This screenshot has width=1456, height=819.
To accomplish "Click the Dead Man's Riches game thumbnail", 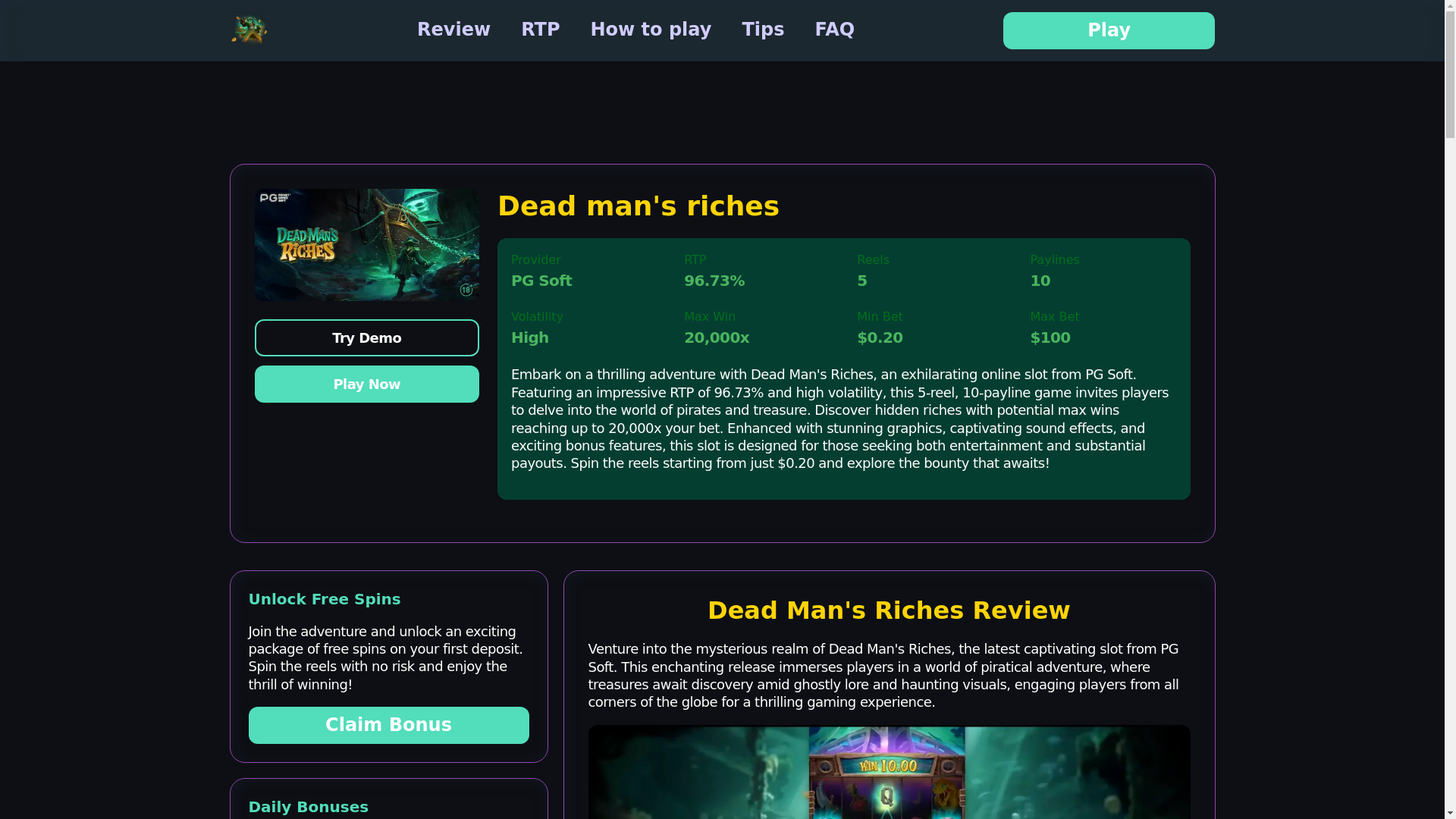I will tap(367, 245).
